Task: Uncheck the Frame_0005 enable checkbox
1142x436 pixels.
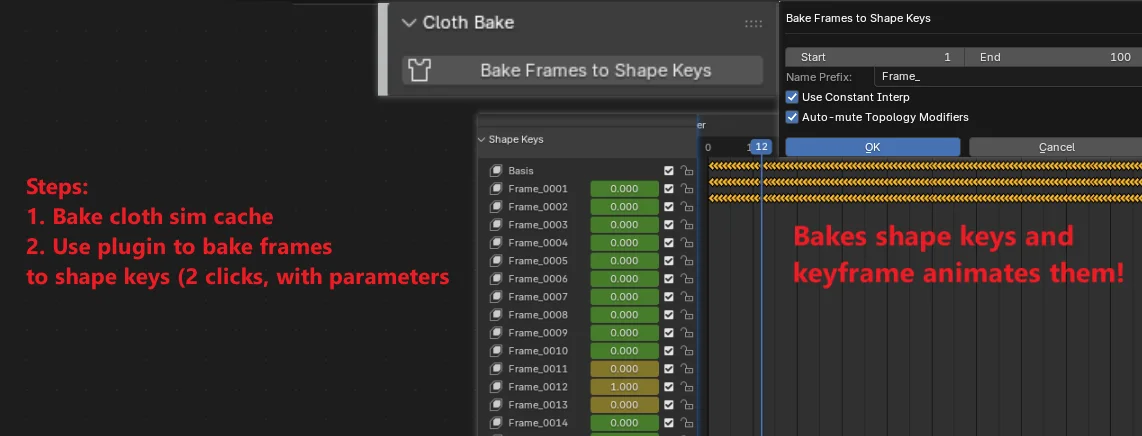Action: click(669, 261)
